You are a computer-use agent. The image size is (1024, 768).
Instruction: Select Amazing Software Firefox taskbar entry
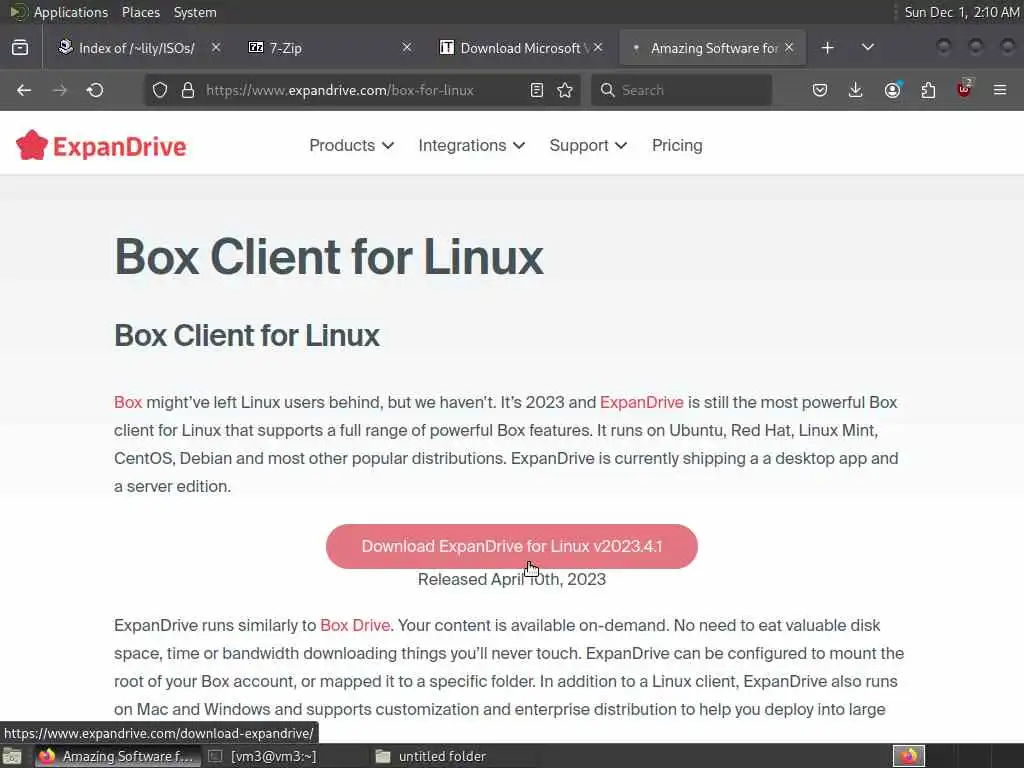coord(116,756)
